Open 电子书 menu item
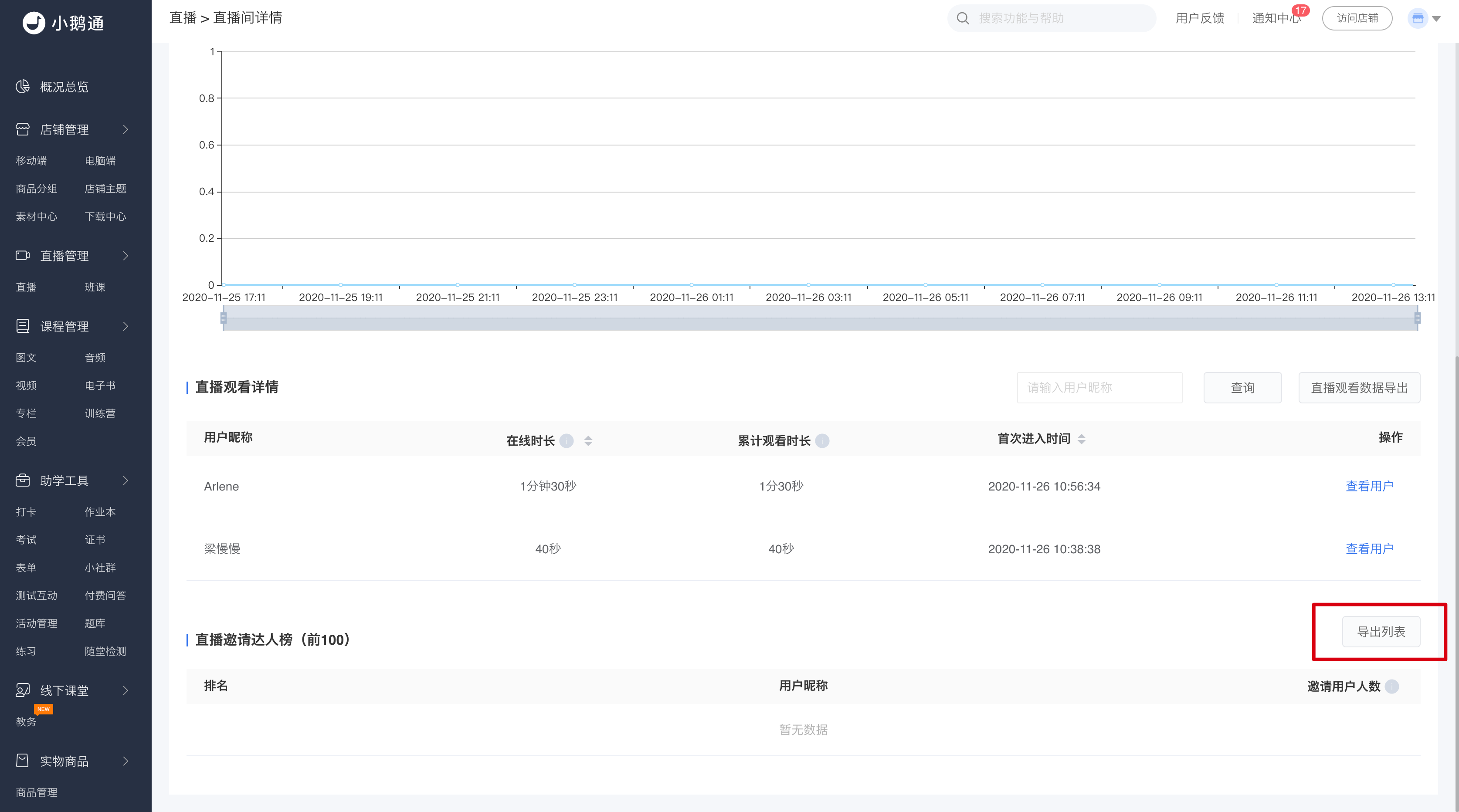This screenshot has width=1459, height=812. (x=100, y=386)
